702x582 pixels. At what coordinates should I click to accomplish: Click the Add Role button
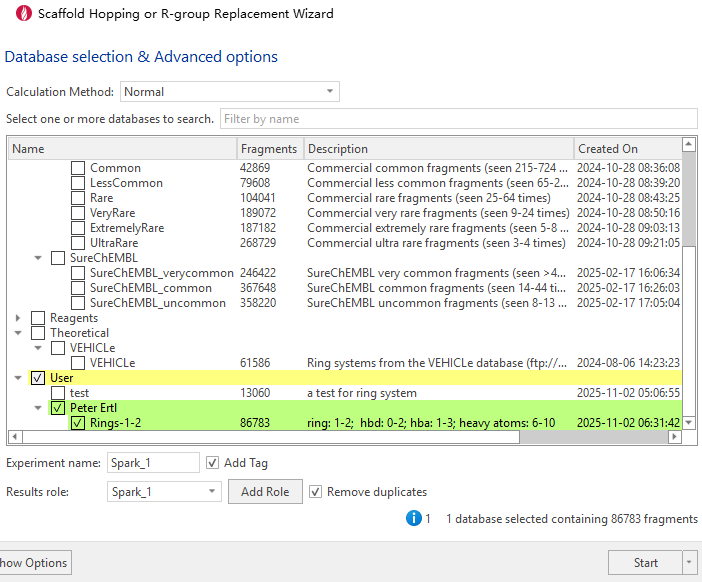(x=265, y=492)
